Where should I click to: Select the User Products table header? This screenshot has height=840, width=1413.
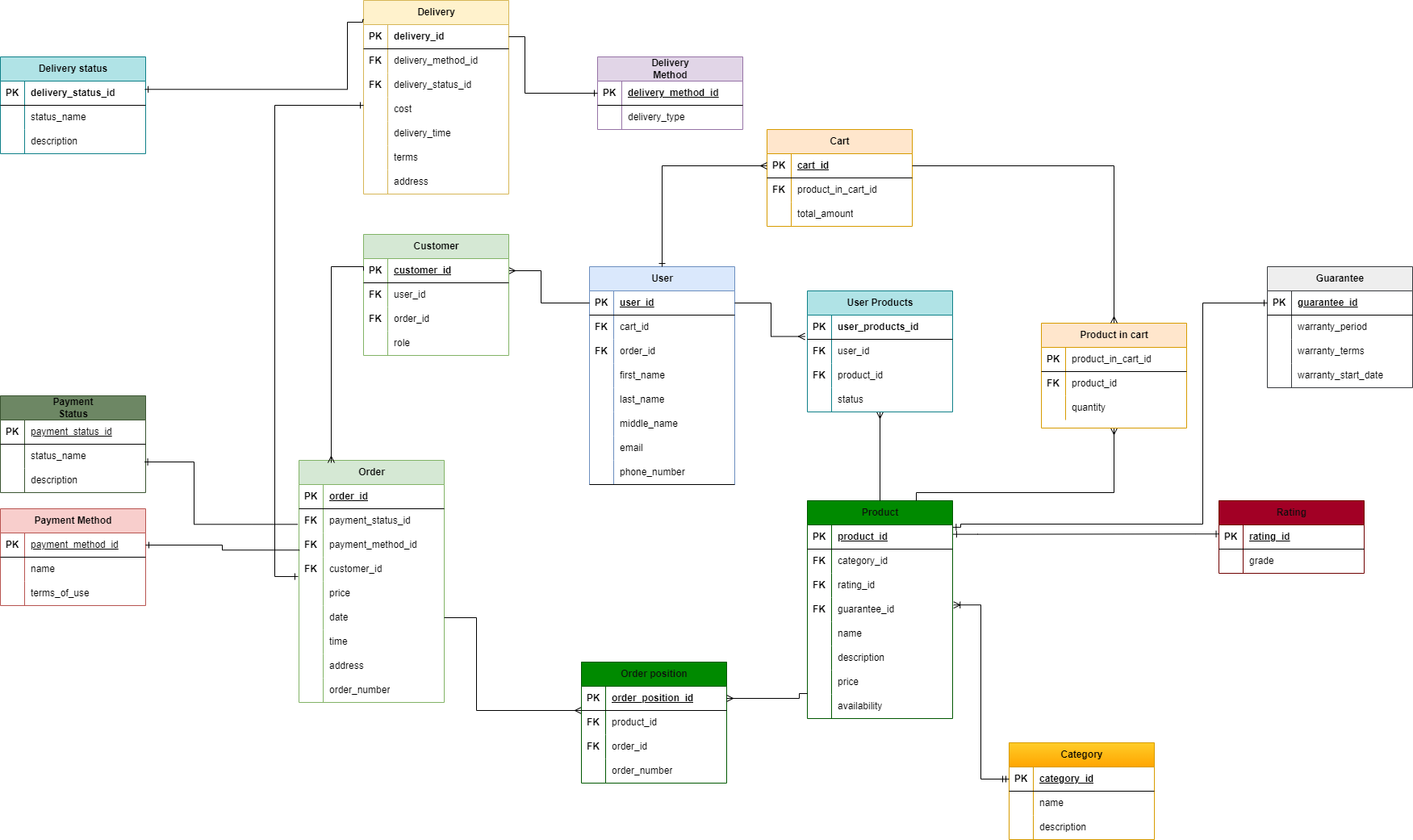(880, 303)
